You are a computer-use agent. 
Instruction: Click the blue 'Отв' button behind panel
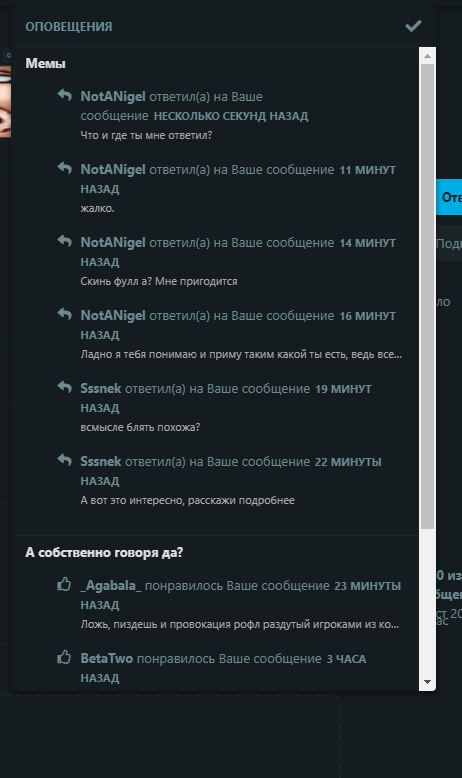click(449, 197)
